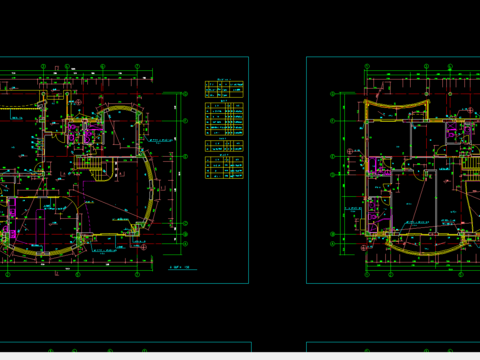Select the underlined drawing title in left sheet
The width and height of the screenshot is (480, 360).
(x=182, y=268)
